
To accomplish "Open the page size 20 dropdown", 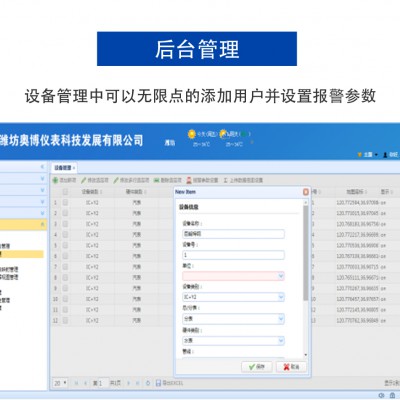I will coord(60,383).
